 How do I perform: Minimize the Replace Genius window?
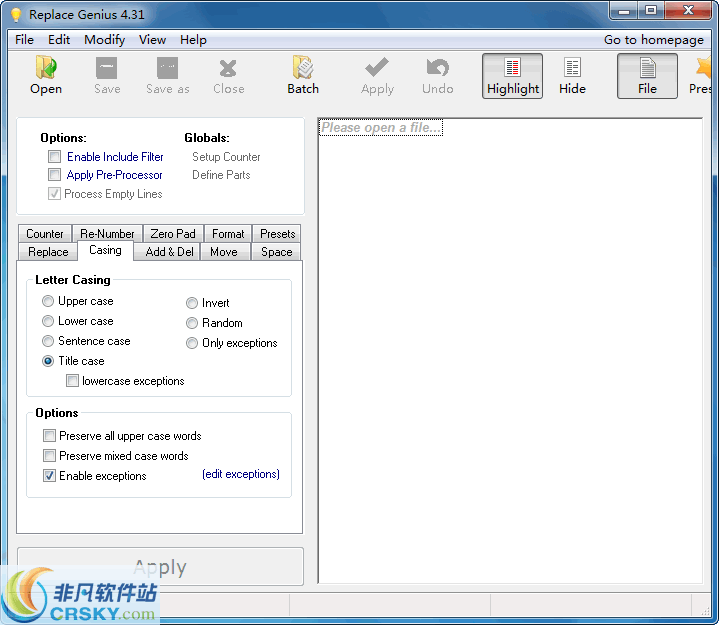(624, 11)
